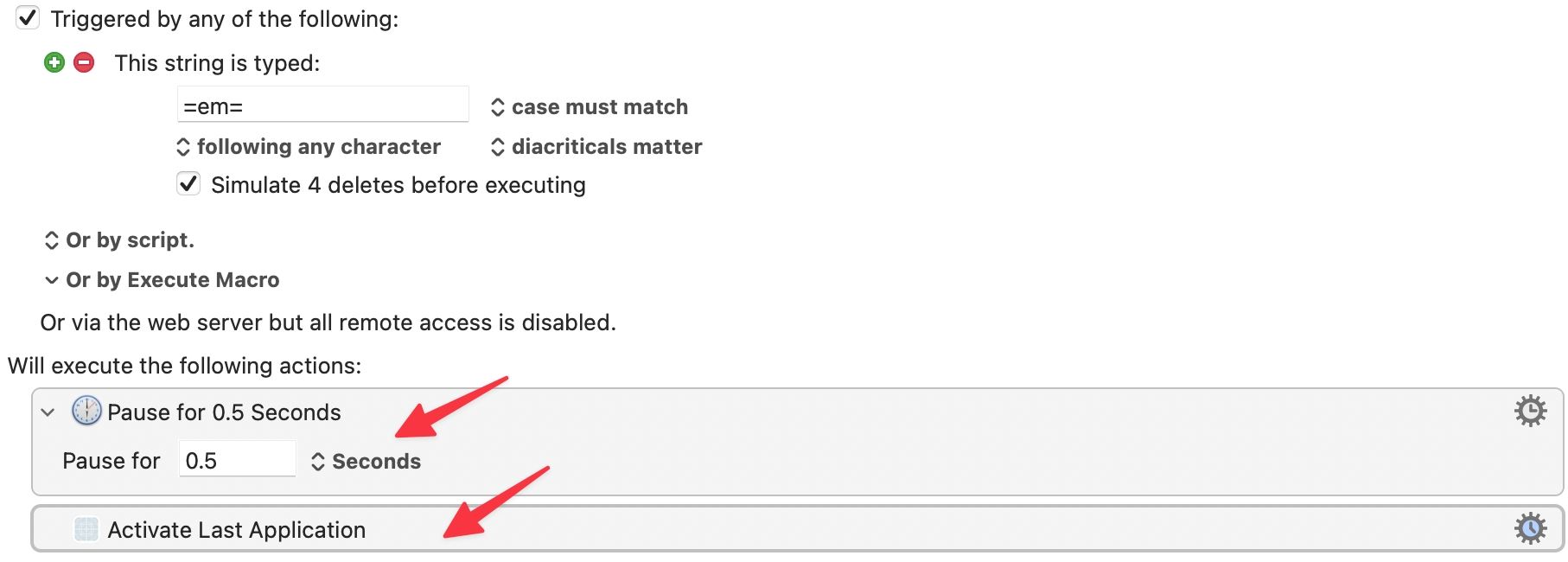Click the typed string field containing =em=
Image resolution: width=1568 pixels, height=562 pixels.
pos(322,106)
